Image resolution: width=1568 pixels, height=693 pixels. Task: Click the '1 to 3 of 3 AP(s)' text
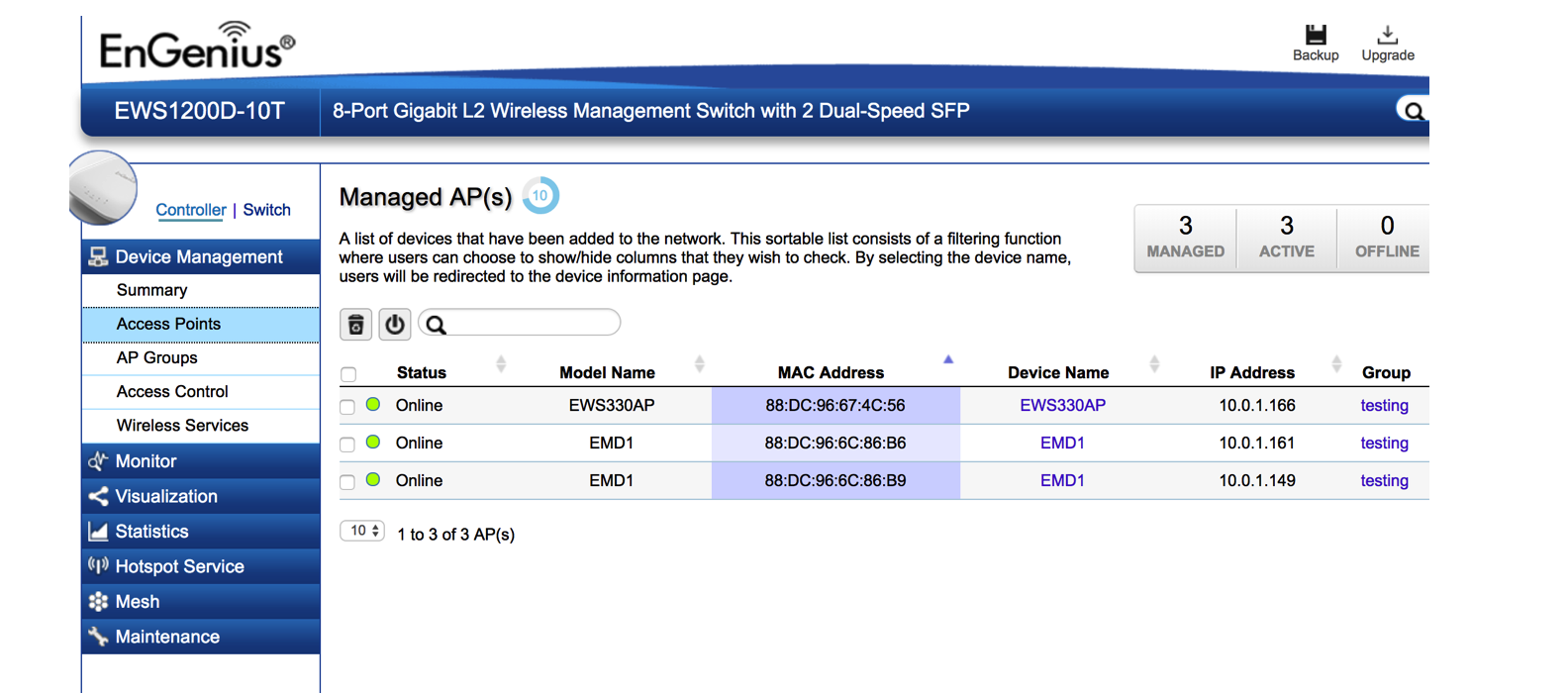tap(456, 535)
